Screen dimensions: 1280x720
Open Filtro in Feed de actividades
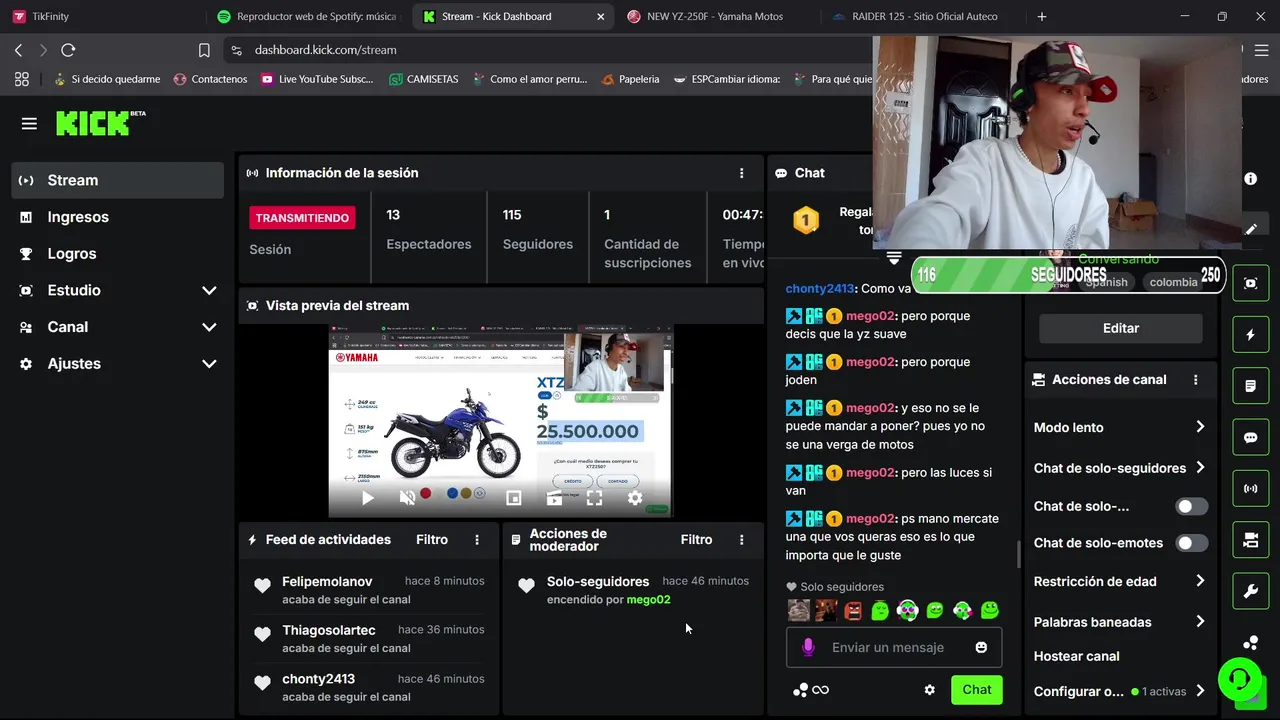(x=432, y=540)
